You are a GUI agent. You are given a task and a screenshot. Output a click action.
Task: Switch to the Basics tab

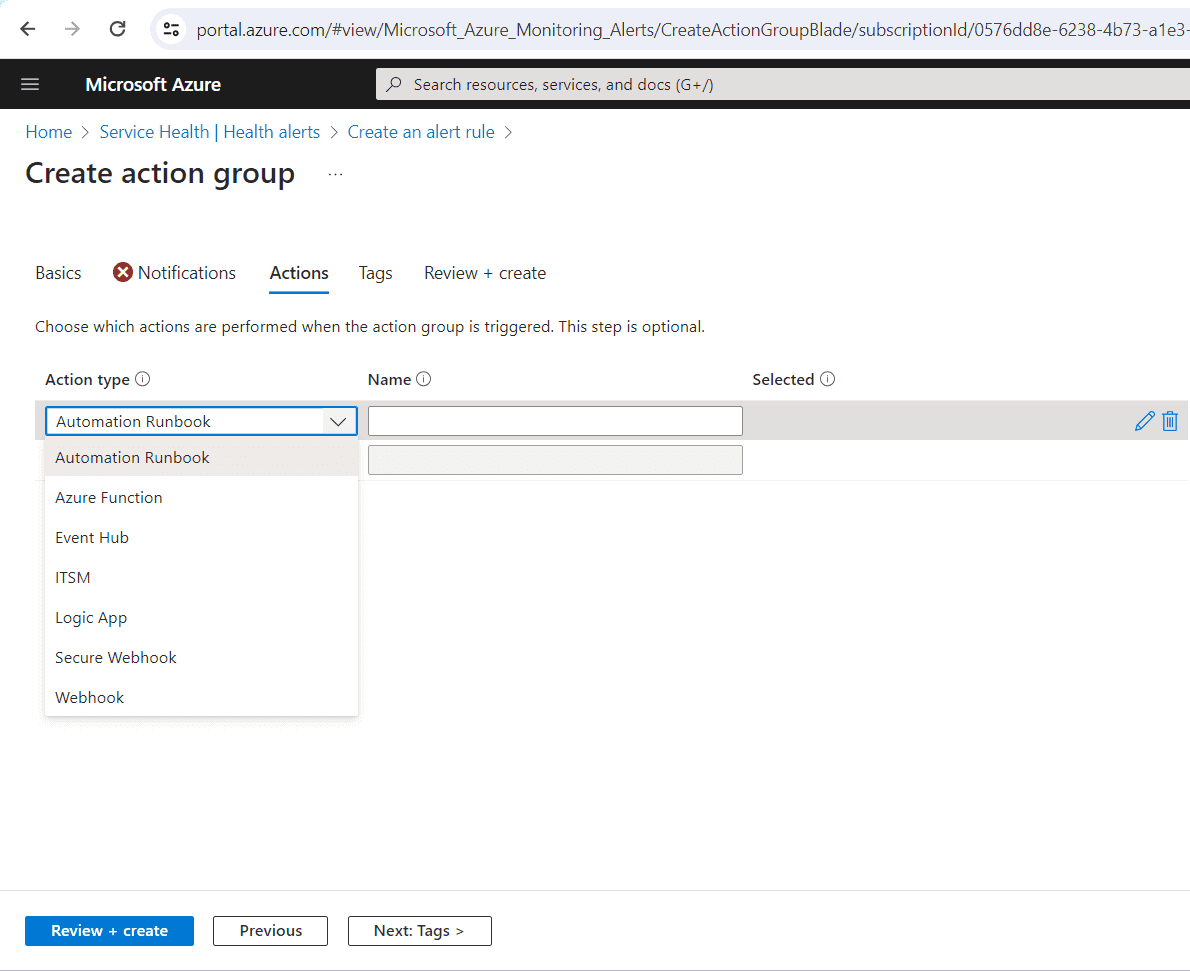click(58, 273)
